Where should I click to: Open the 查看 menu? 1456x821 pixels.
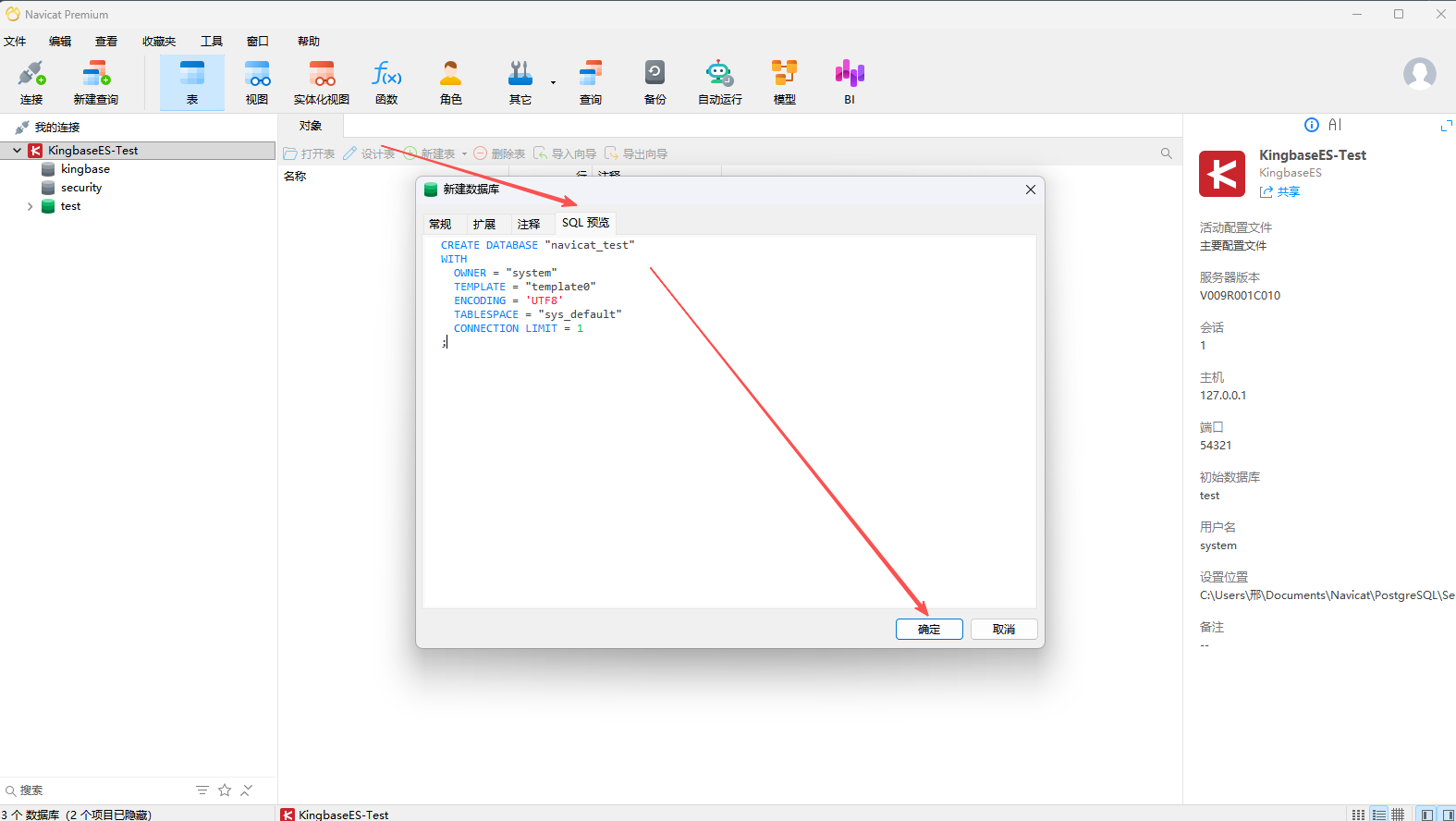pyautogui.click(x=106, y=42)
